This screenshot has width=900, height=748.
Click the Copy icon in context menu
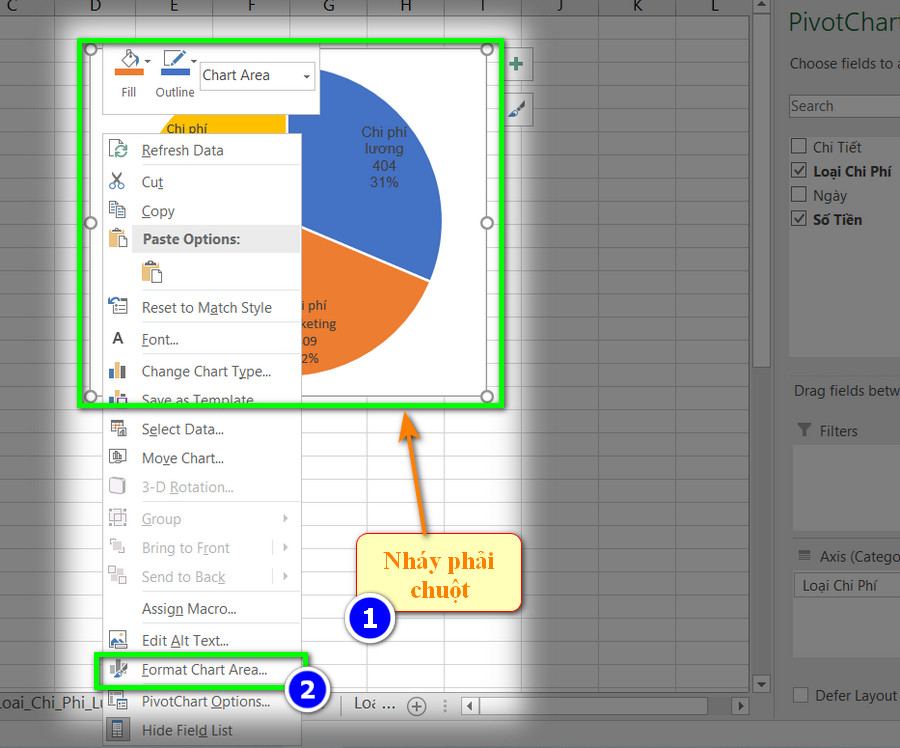point(117,210)
